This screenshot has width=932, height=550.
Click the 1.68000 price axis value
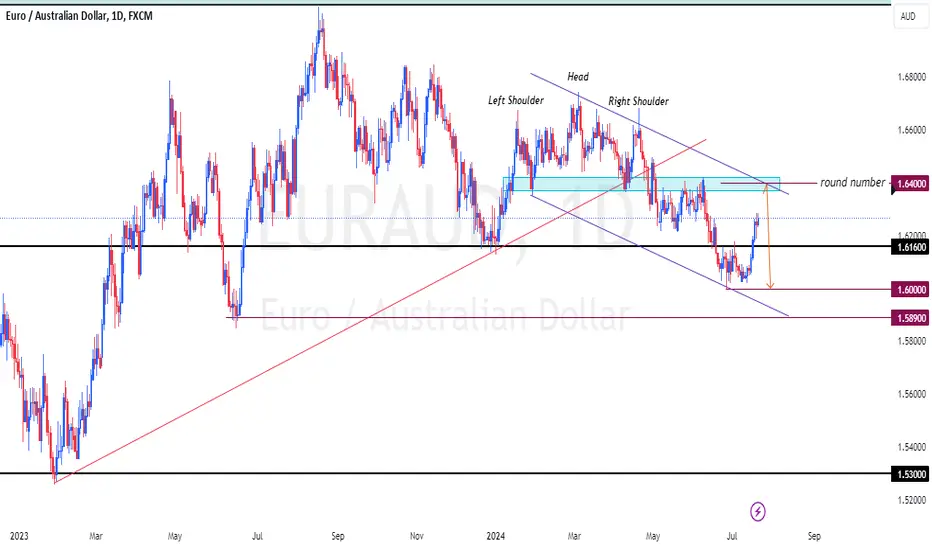click(x=911, y=77)
